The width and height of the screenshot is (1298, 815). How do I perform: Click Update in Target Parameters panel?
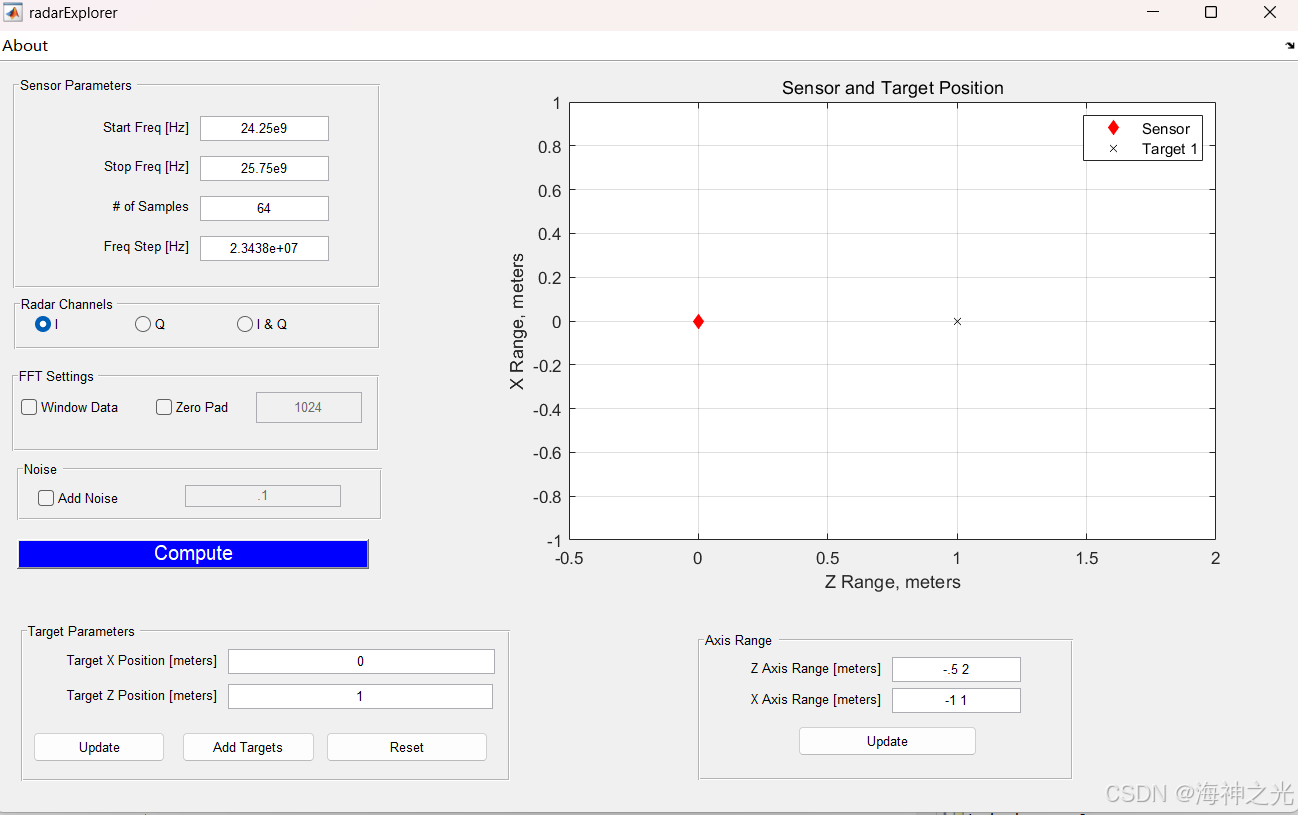tap(99, 747)
